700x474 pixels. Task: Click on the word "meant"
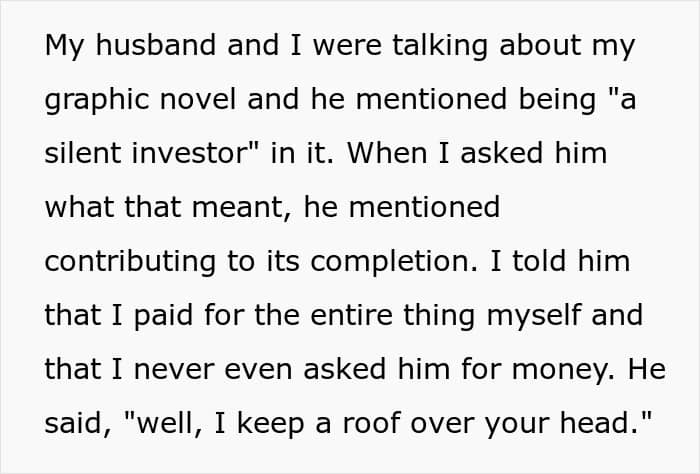238,207
